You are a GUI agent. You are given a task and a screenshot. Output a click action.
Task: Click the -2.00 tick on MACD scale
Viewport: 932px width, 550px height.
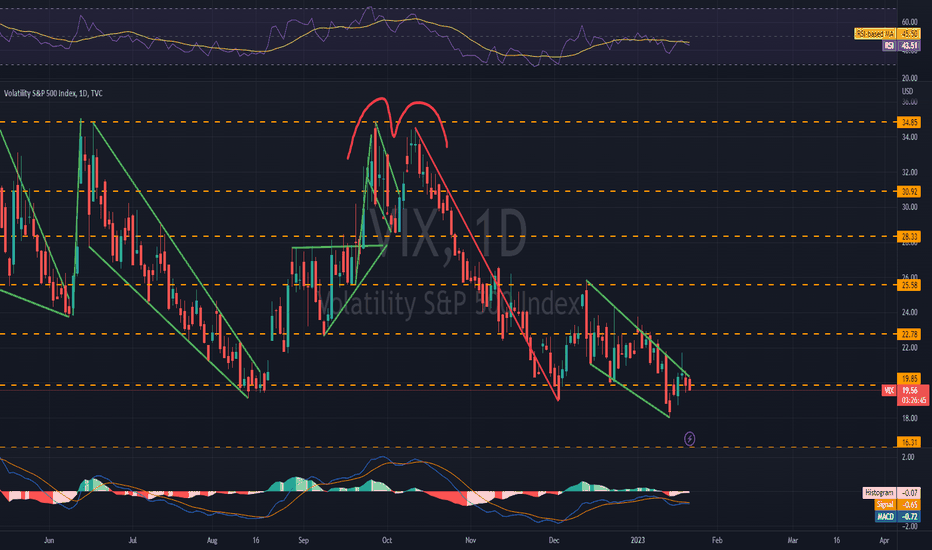pyautogui.click(x=908, y=526)
